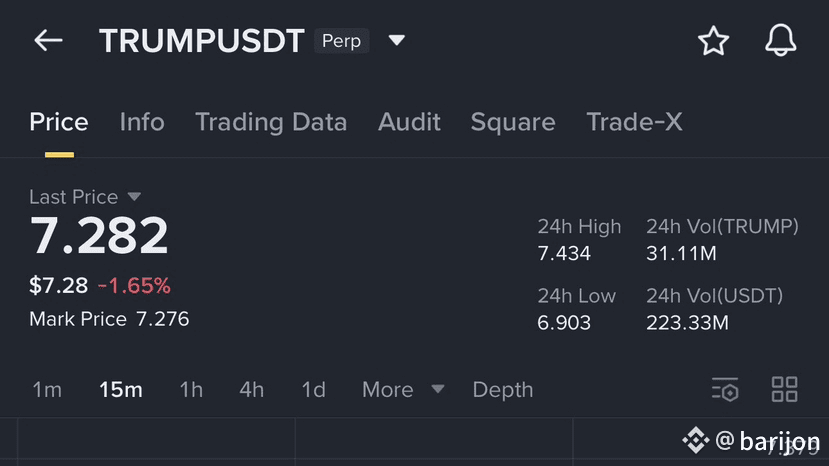Choose the 1h chart interval
This screenshot has height=466, width=829.
pyautogui.click(x=191, y=389)
